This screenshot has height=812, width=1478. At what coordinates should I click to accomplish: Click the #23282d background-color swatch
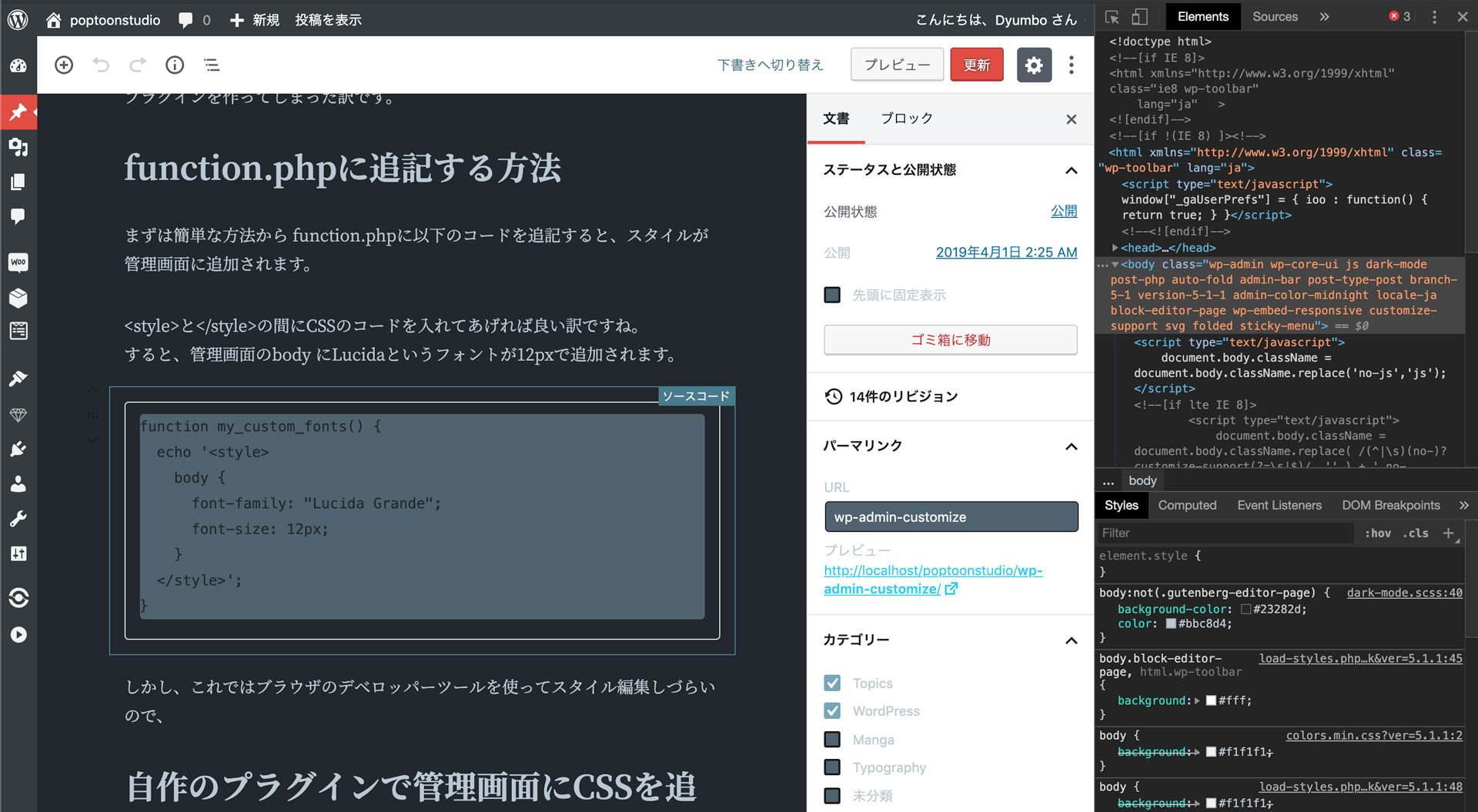pyautogui.click(x=1246, y=609)
